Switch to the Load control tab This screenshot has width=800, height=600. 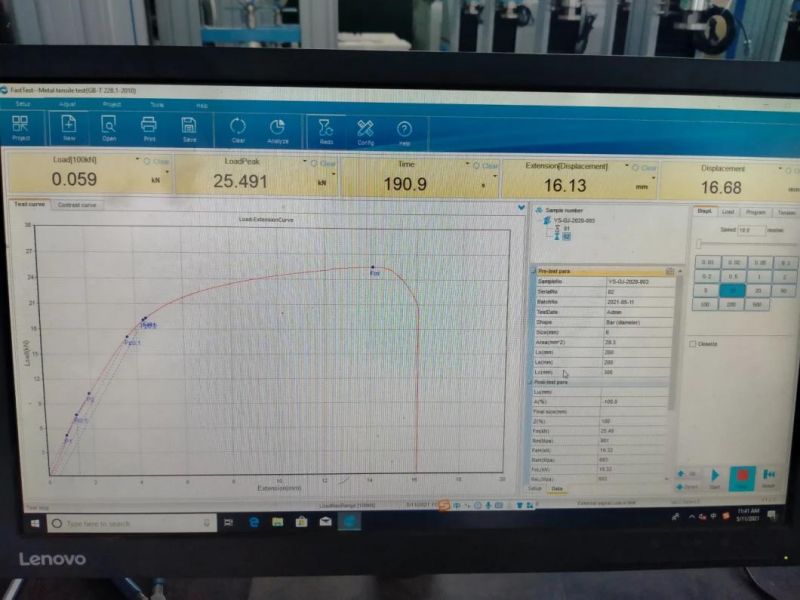(728, 212)
